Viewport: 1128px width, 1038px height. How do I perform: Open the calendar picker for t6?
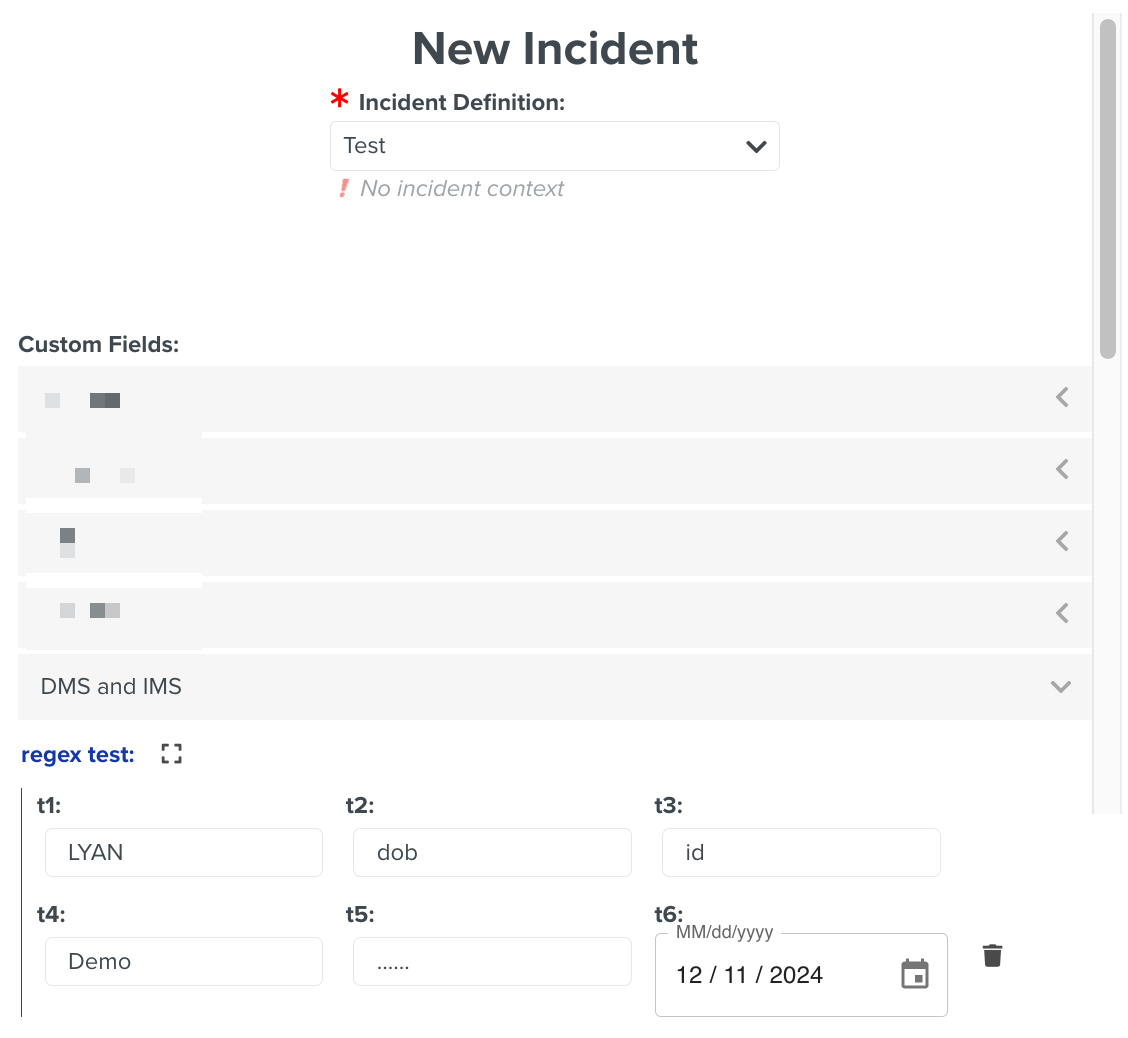point(913,974)
